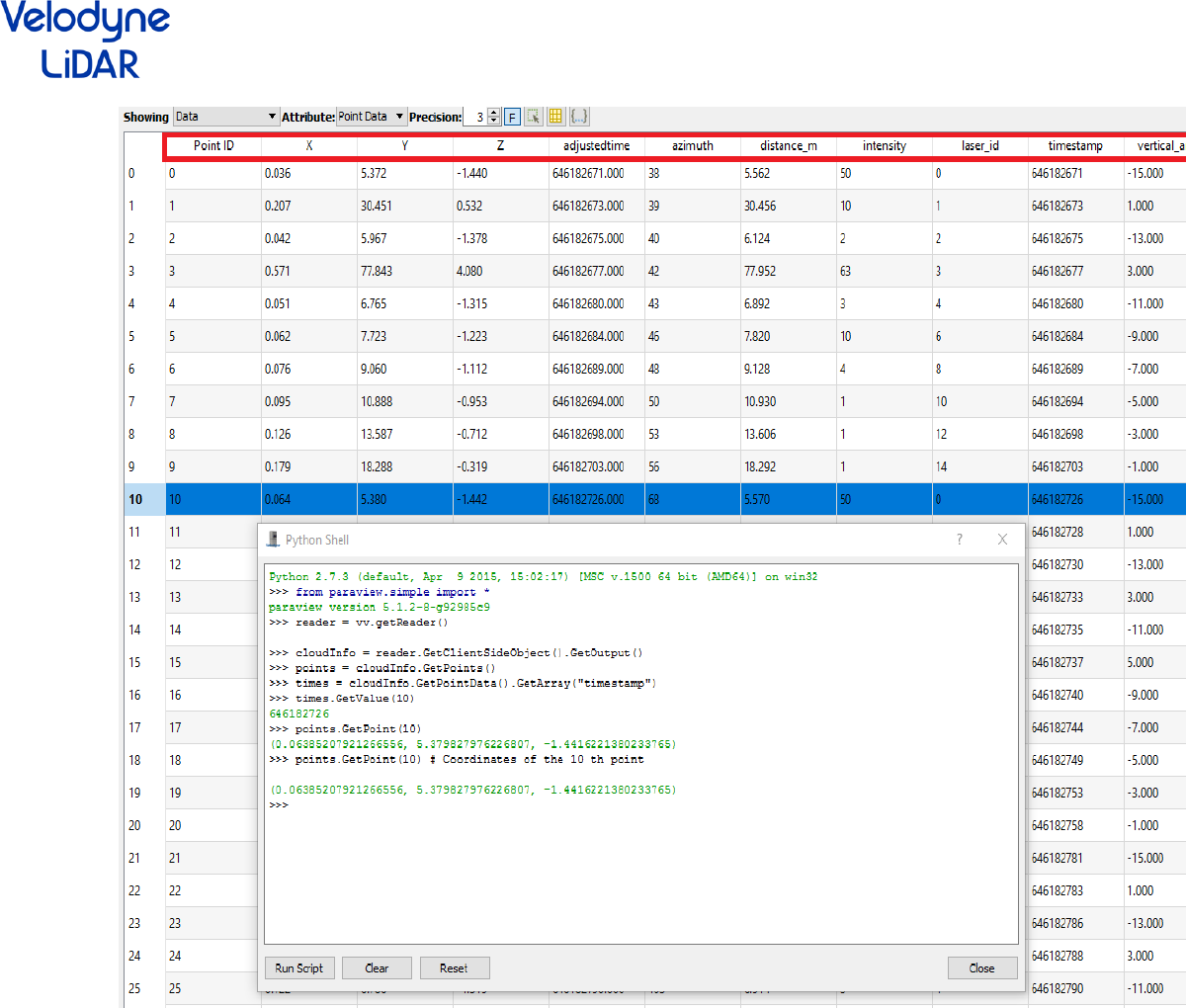Sort by the Point ID column header
The image size is (1186, 1008).
(x=213, y=146)
